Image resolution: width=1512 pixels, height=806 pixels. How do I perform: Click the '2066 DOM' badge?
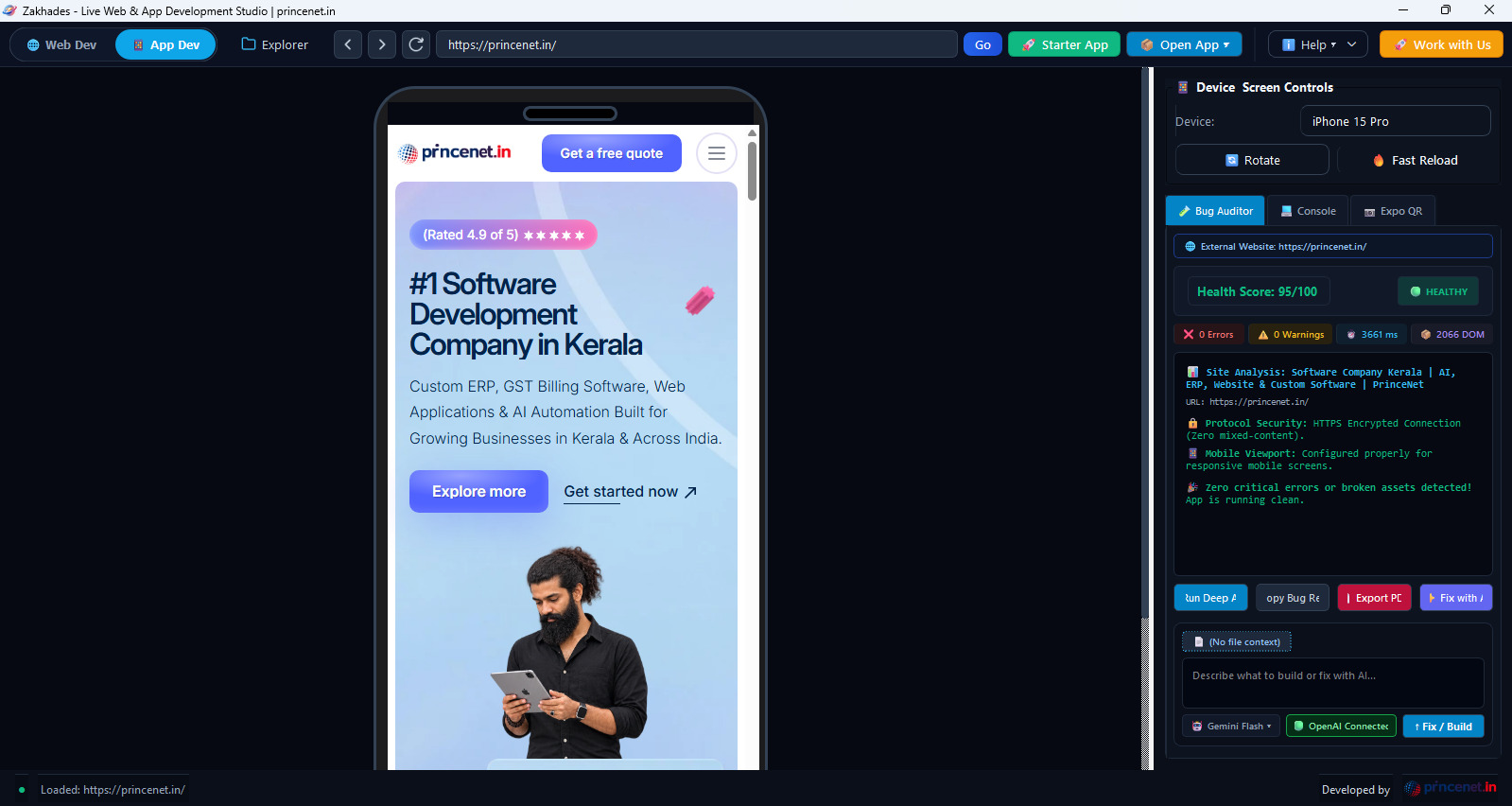point(1452,334)
